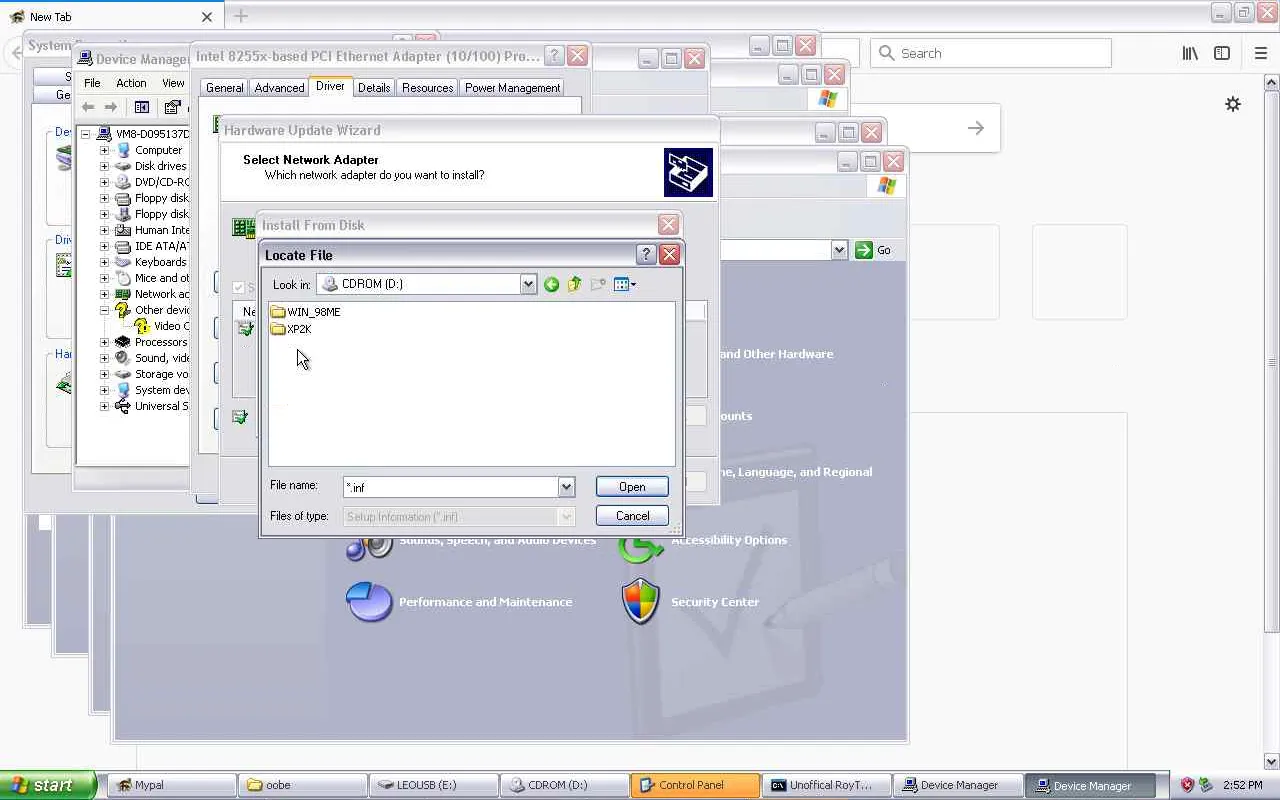
Task: Open the View Menu icon in Locate File
Action: point(625,285)
